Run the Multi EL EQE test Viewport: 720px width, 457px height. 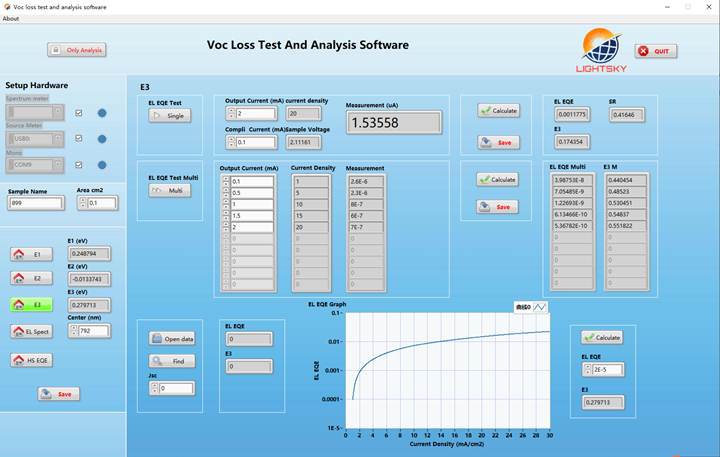(169, 190)
